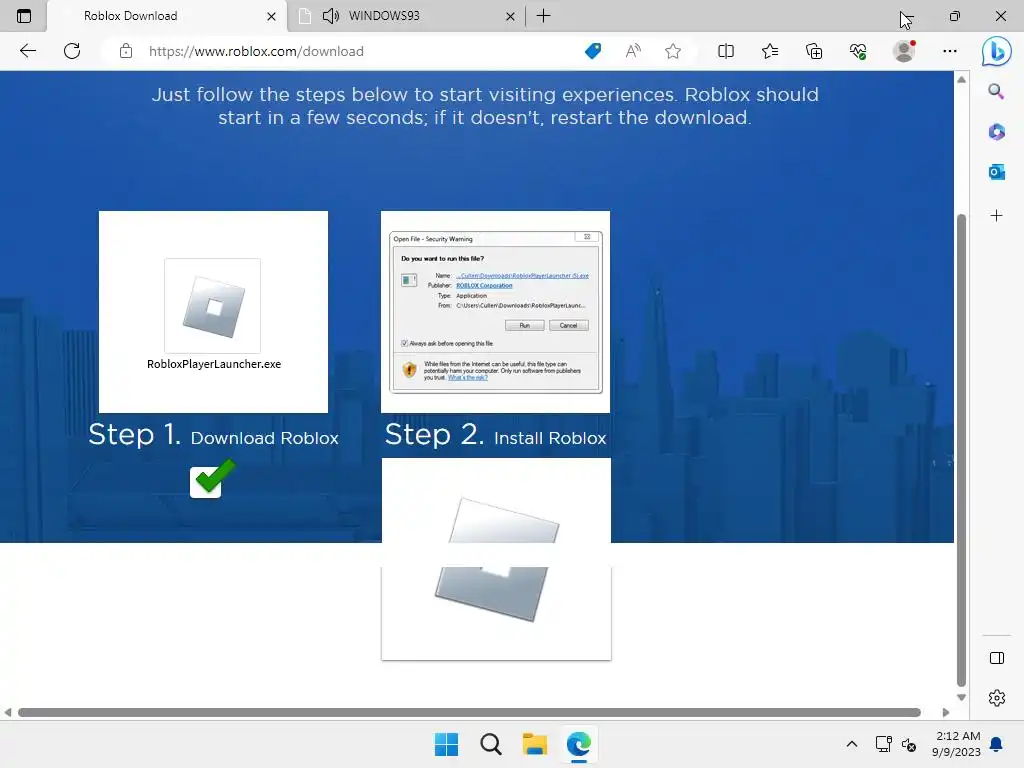The width and height of the screenshot is (1024, 768).
Task: Open the sidebar Search icon
Action: coord(996,91)
